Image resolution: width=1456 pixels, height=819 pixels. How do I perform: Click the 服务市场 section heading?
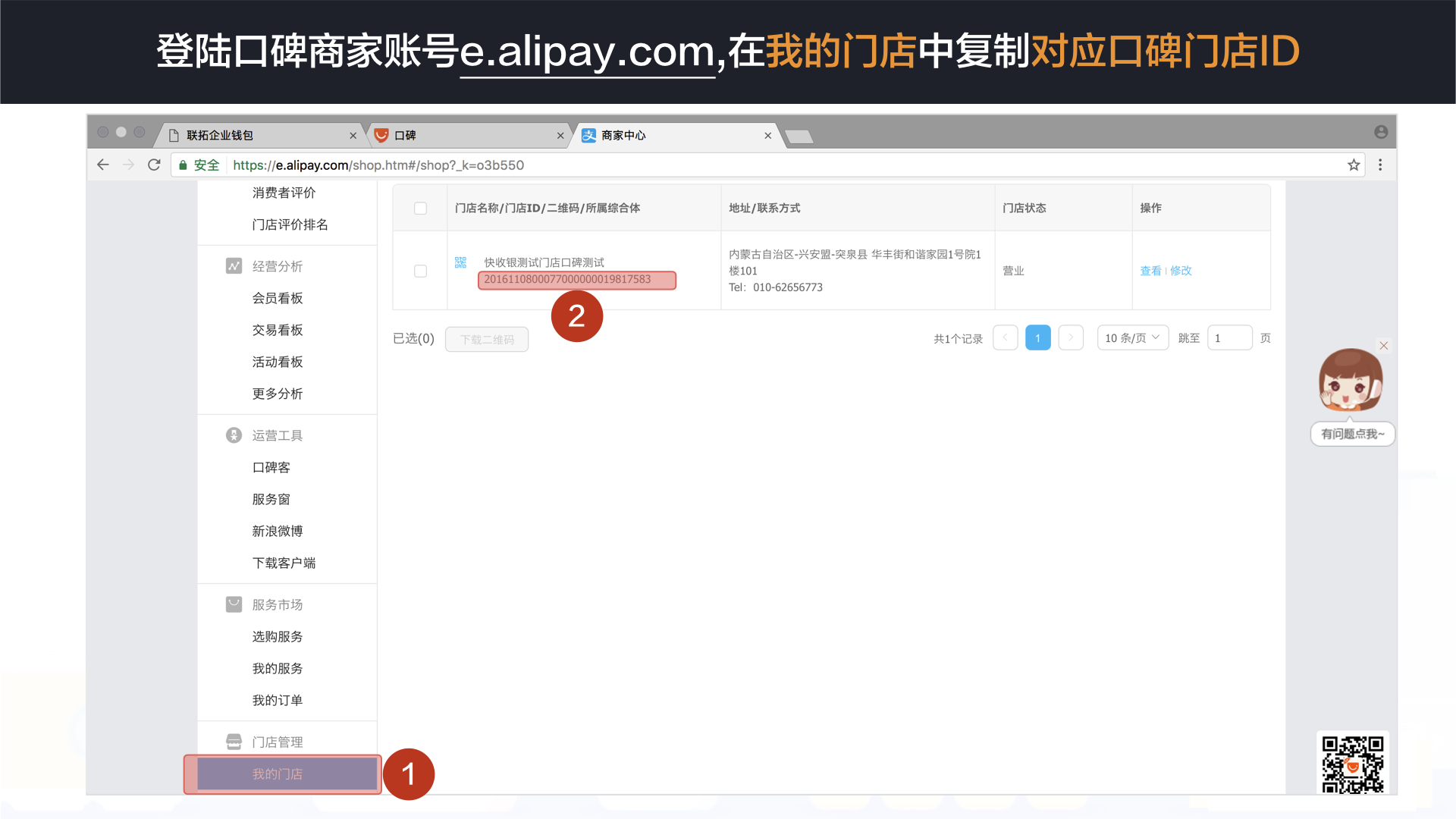(x=278, y=604)
